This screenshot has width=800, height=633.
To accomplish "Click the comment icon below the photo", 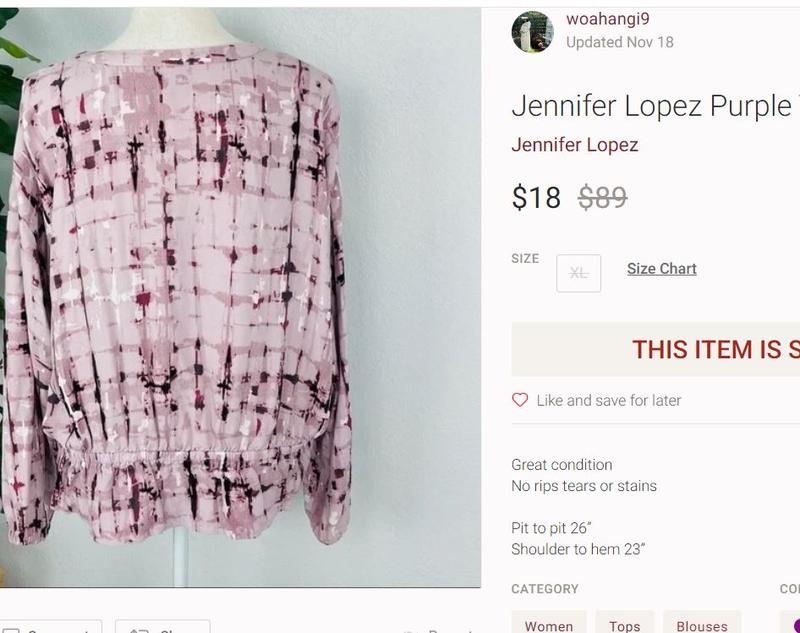I will [x=11, y=630].
